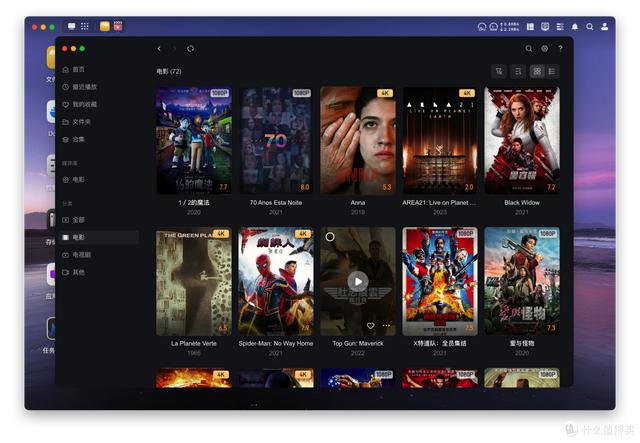The width and height of the screenshot is (640, 443).
Task: Open the filter options button
Action: (x=499, y=71)
